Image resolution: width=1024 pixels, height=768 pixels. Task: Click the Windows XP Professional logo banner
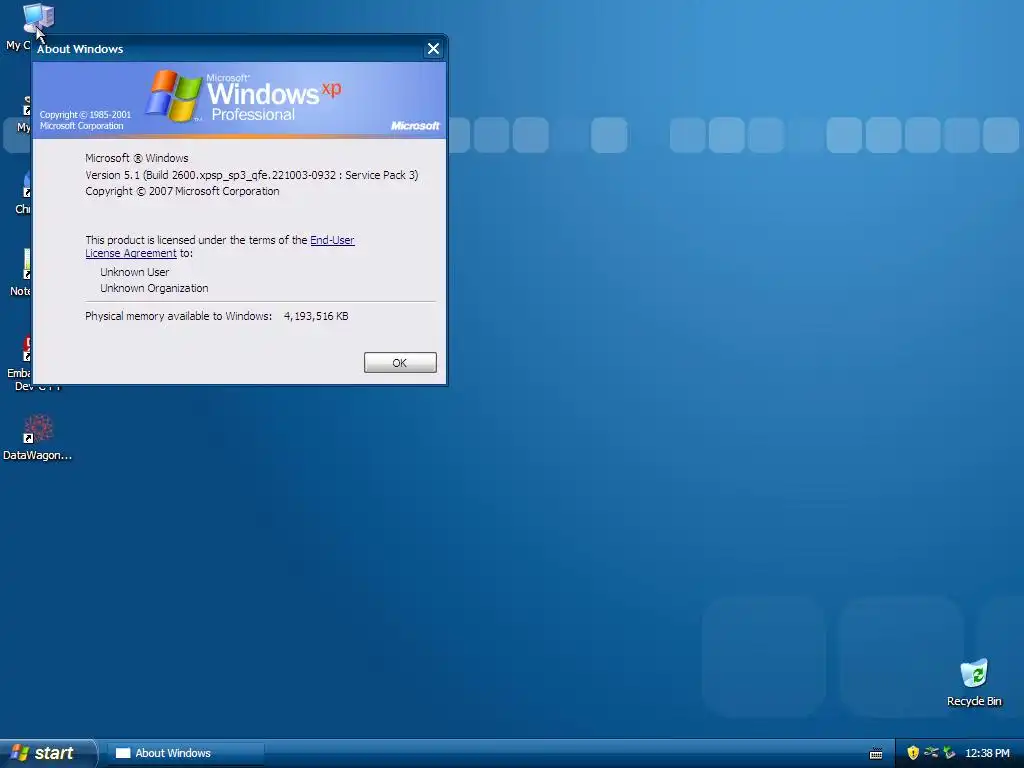coord(239,100)
